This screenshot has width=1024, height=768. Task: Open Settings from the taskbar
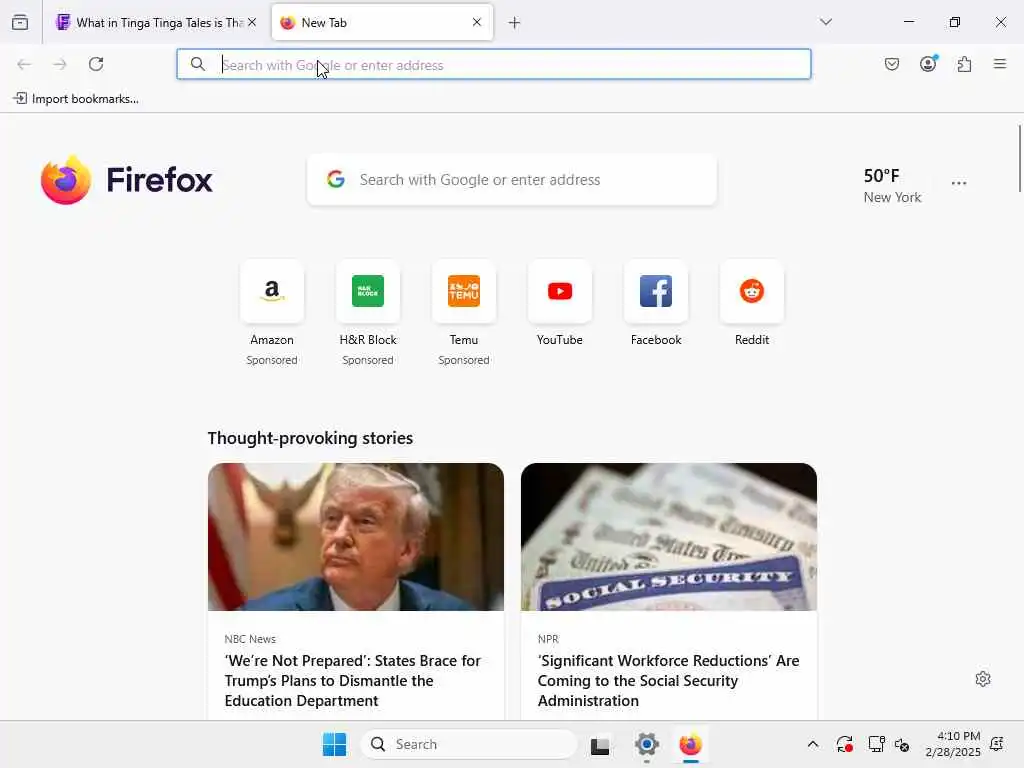click(647, 744)
